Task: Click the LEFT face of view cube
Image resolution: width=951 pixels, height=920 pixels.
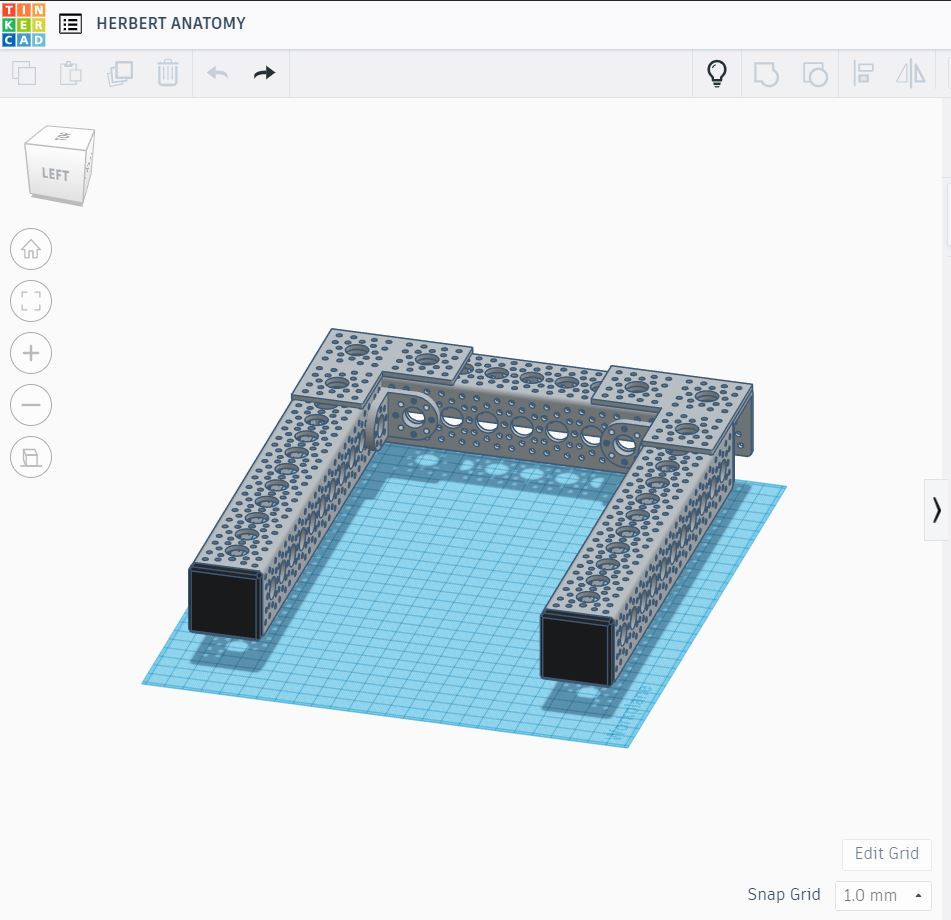Action: pyautogui.click(x=55, y=175)
